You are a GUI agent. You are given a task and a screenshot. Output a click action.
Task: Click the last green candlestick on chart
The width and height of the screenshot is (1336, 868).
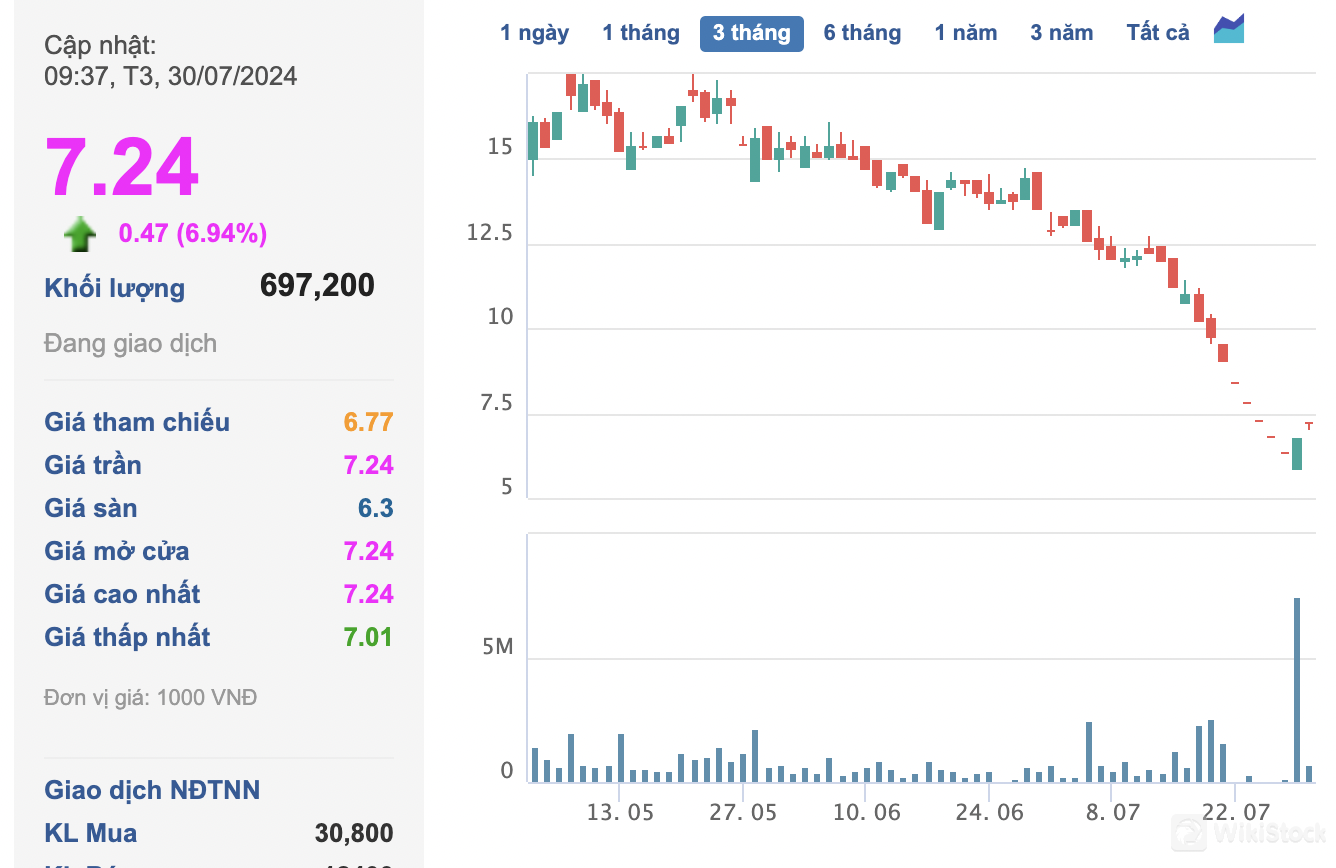pos(1297,454)
